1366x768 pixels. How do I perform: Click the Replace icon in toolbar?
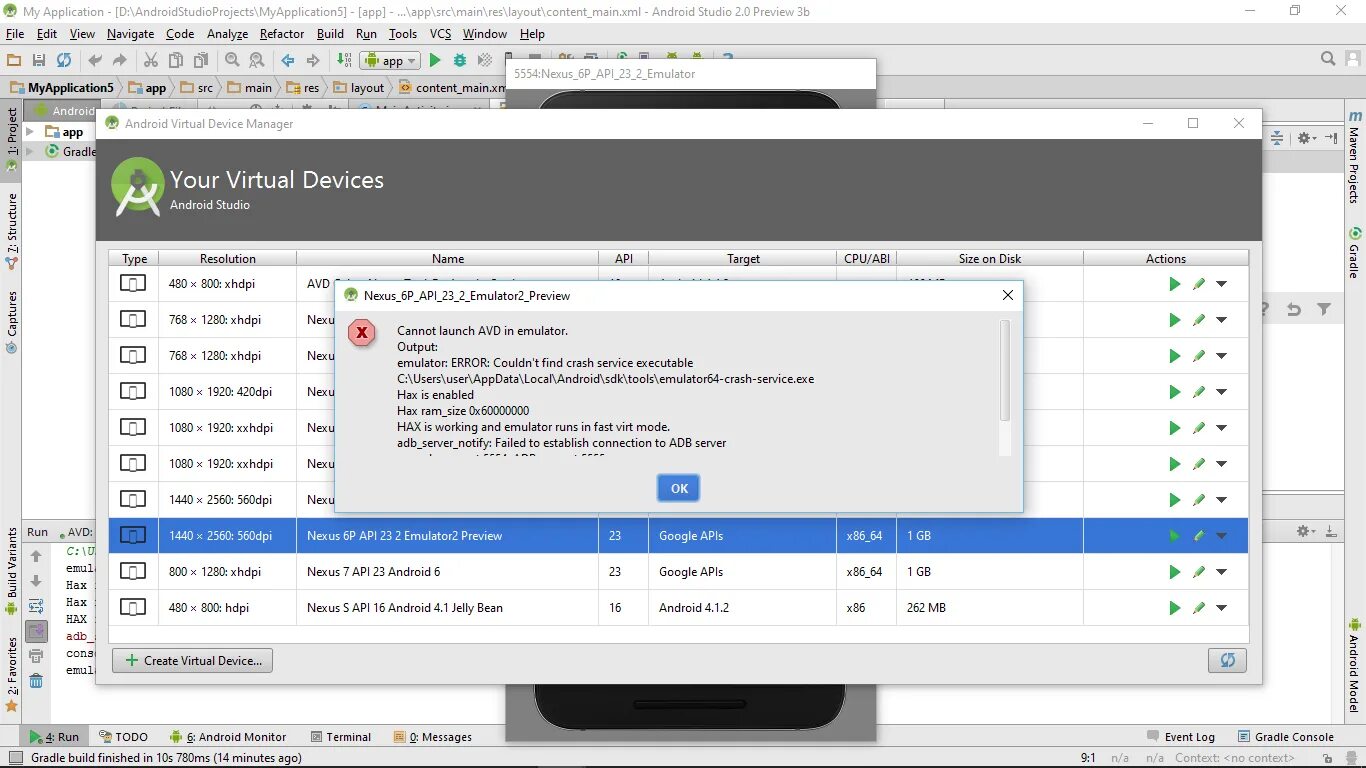(256, 61)
